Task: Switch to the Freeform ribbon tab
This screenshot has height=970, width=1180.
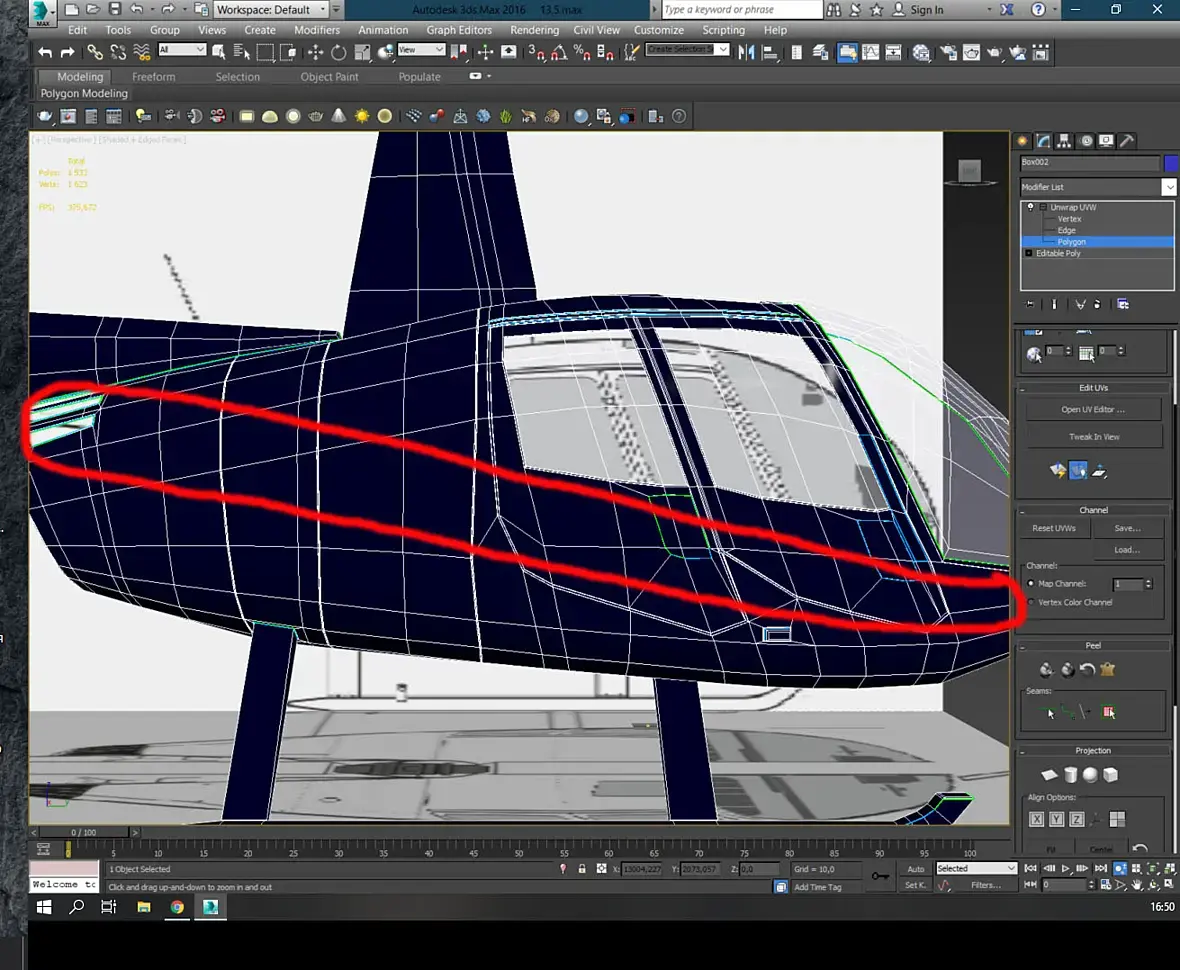Action: tap(153, 77)
